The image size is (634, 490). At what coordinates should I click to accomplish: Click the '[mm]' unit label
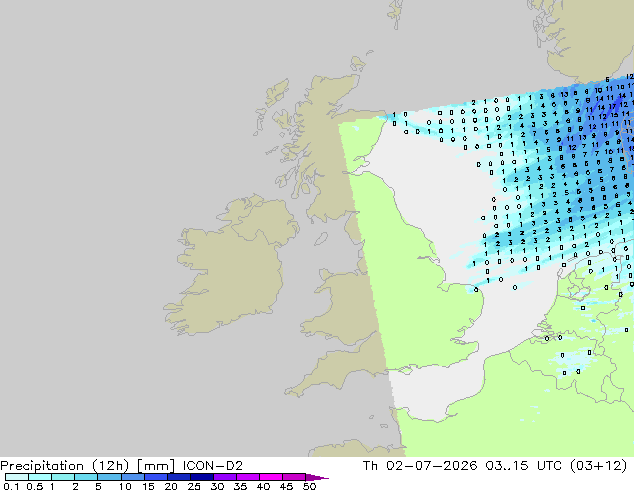click(156, 466)
